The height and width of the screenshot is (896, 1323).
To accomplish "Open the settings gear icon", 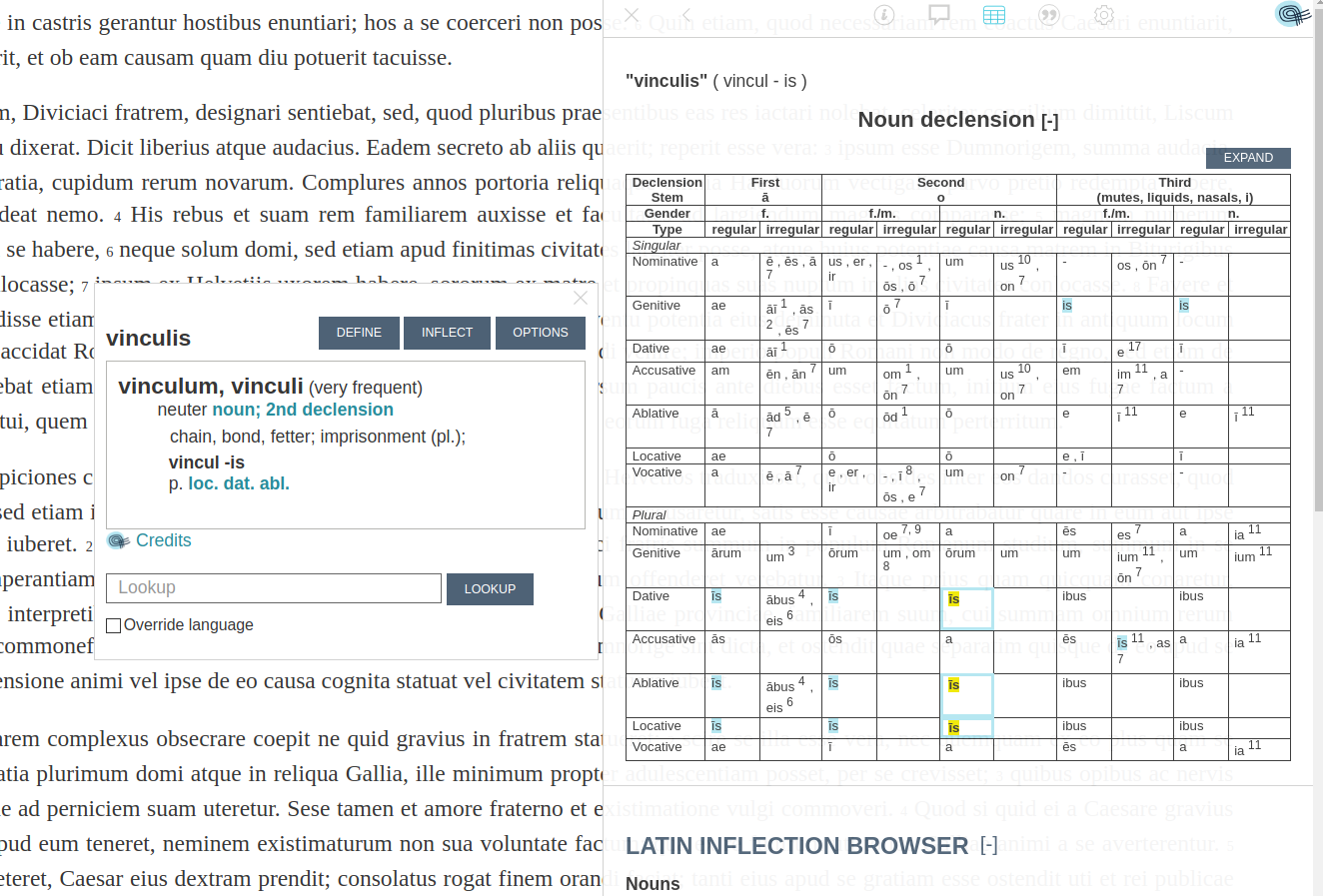I will tap(1104, 15).
